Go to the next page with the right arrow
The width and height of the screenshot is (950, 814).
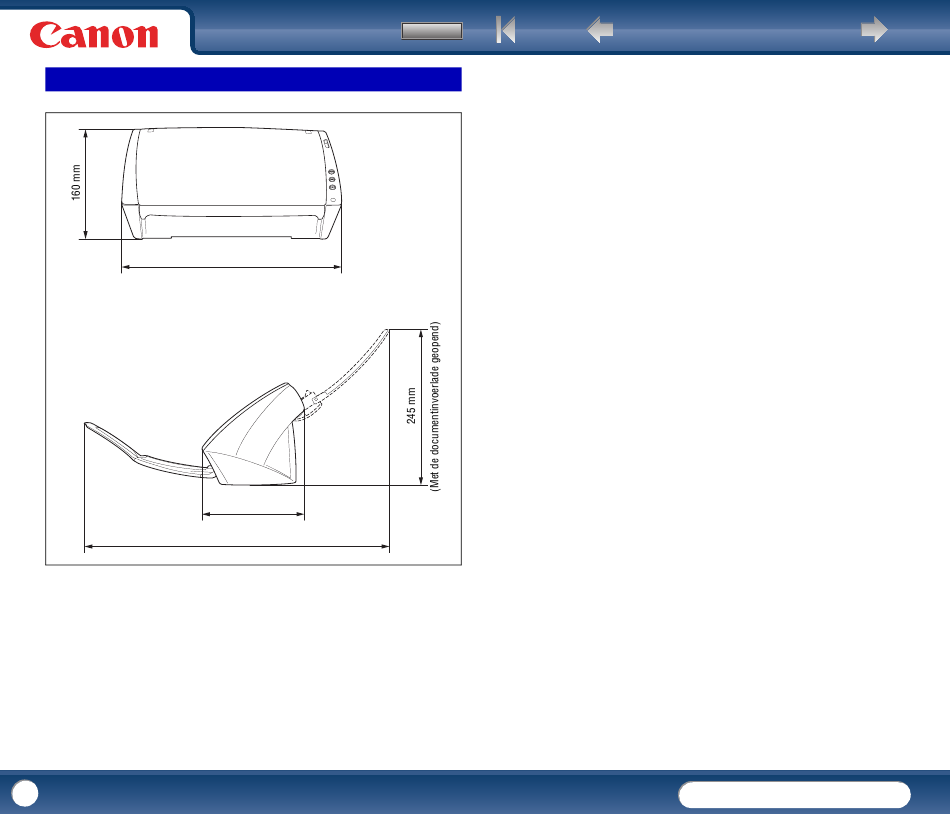tap(874, 30)
